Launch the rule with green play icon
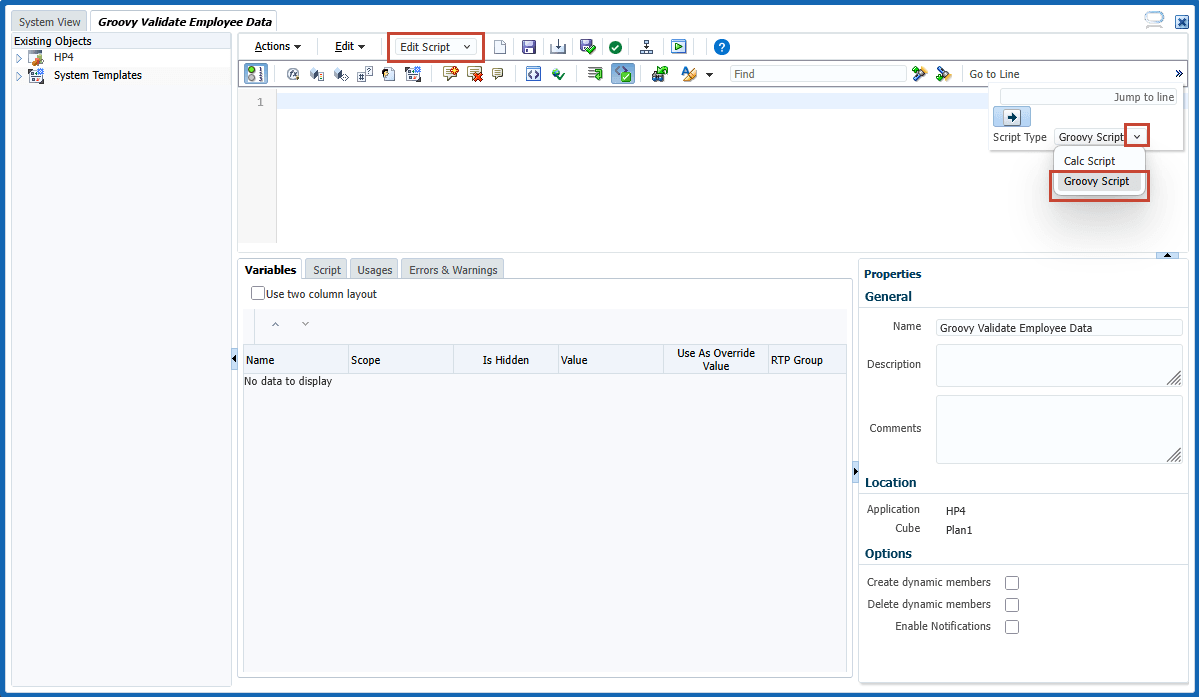This screenshot has width=1199, height=697. coord(678,47)
